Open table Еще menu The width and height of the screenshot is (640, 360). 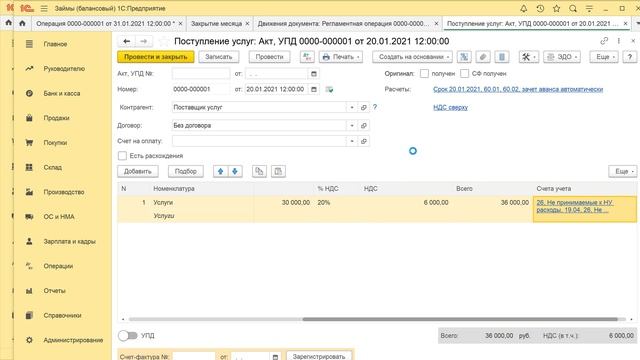pos(623,171)
